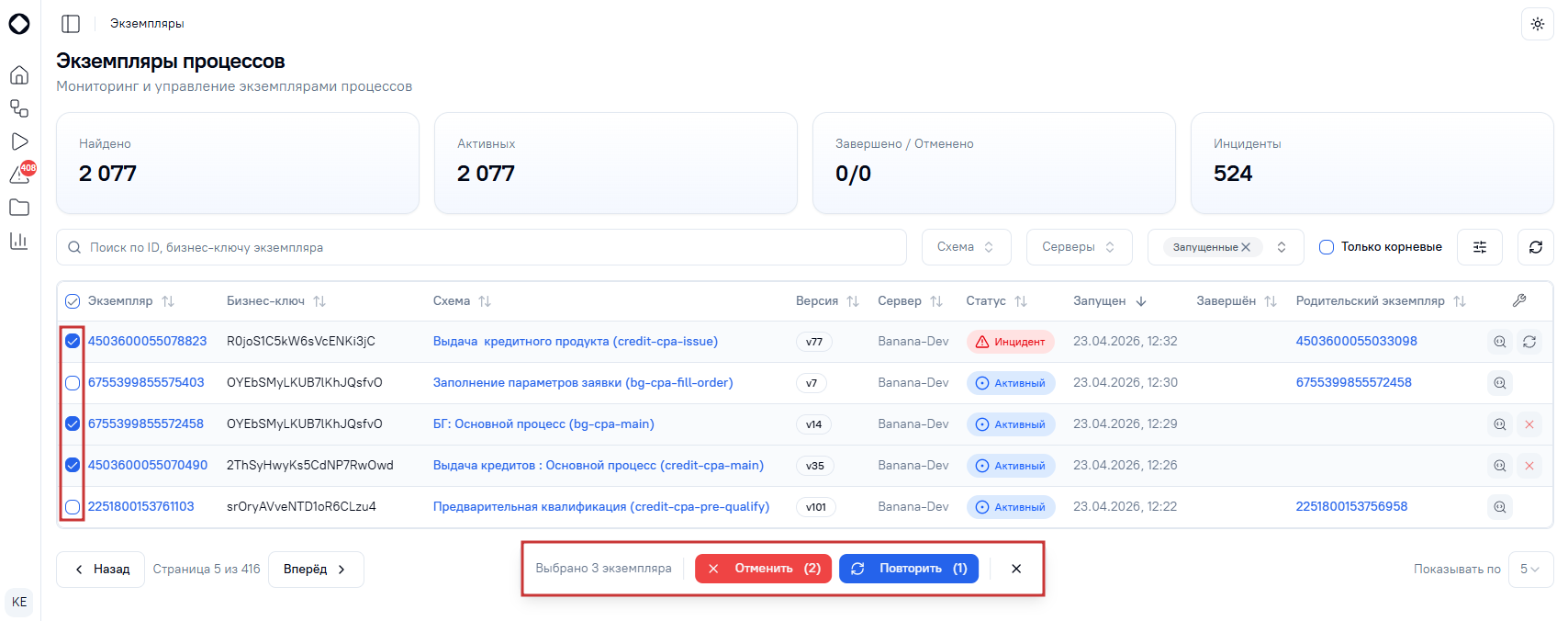Click the refresh list icon next to filters
This screenshot has width=1568, height=621.
click(1535, 247)
